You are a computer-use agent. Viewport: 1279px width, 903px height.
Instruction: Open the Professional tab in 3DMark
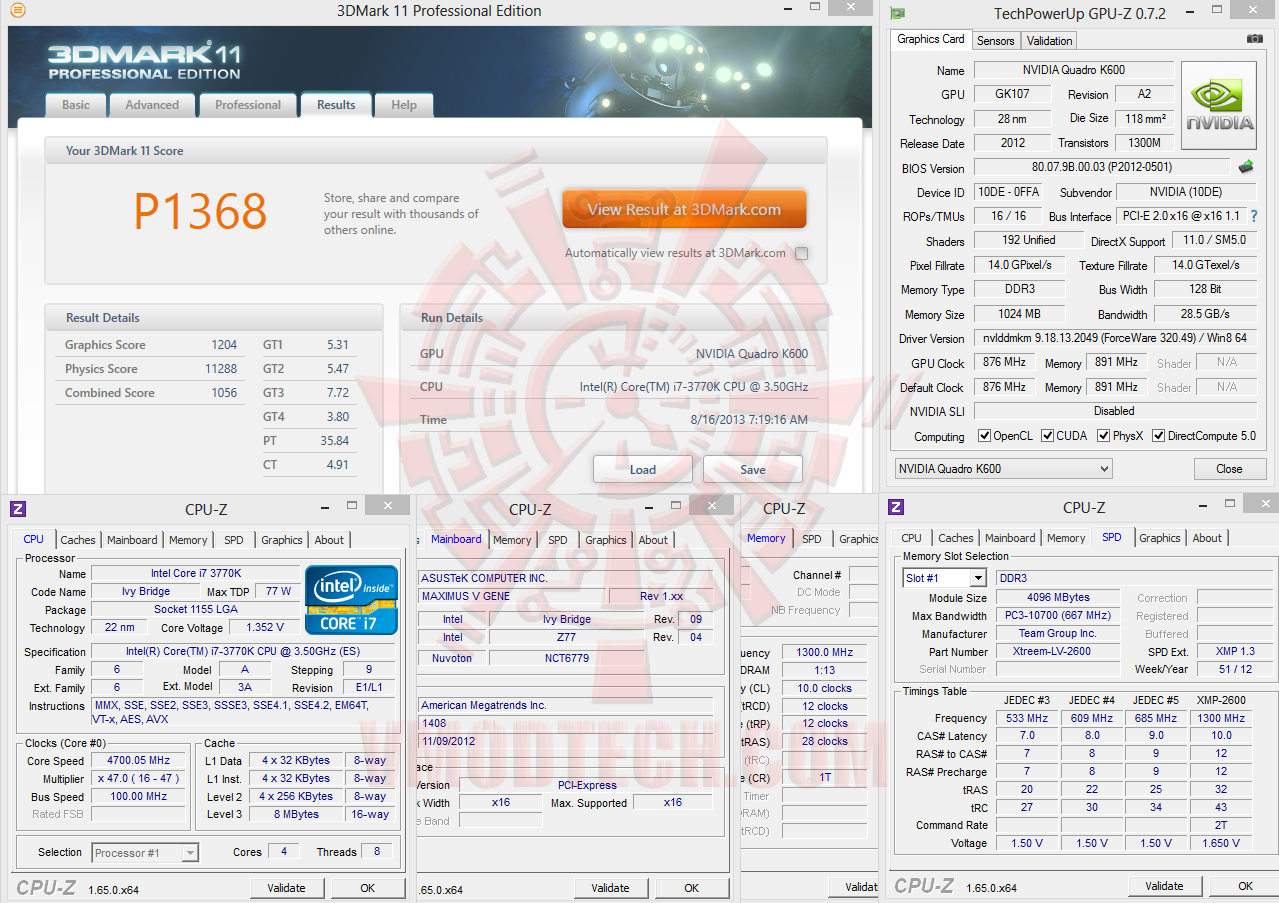[x=248, y=105]
